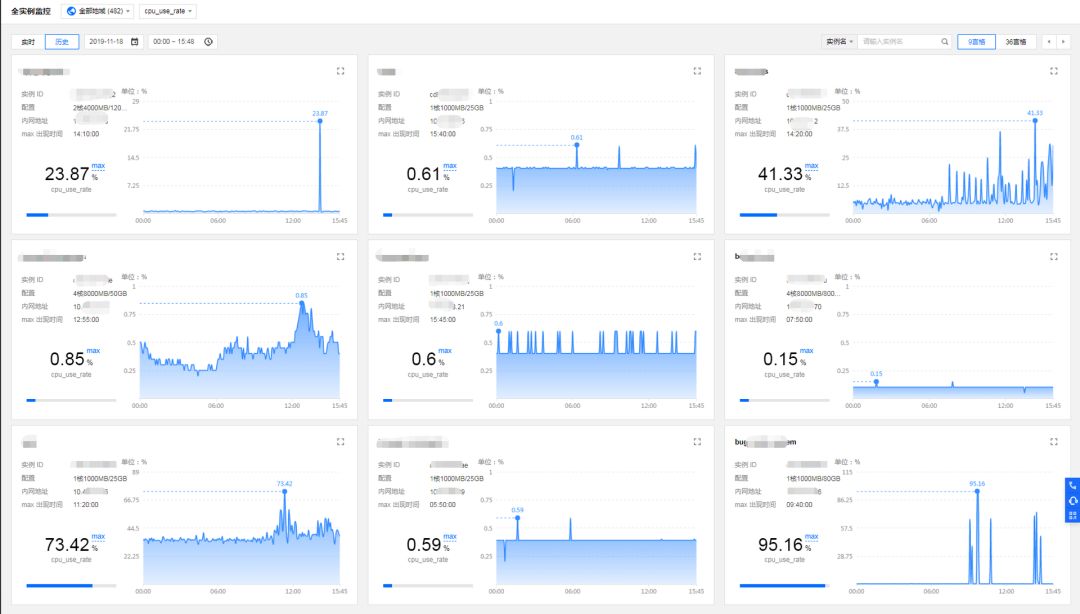Image resolution: width=1080 pixels, height=614 pixels.
Task: Open the 全部地域 (482) region dropdown
Action: [x=98, y=11]
